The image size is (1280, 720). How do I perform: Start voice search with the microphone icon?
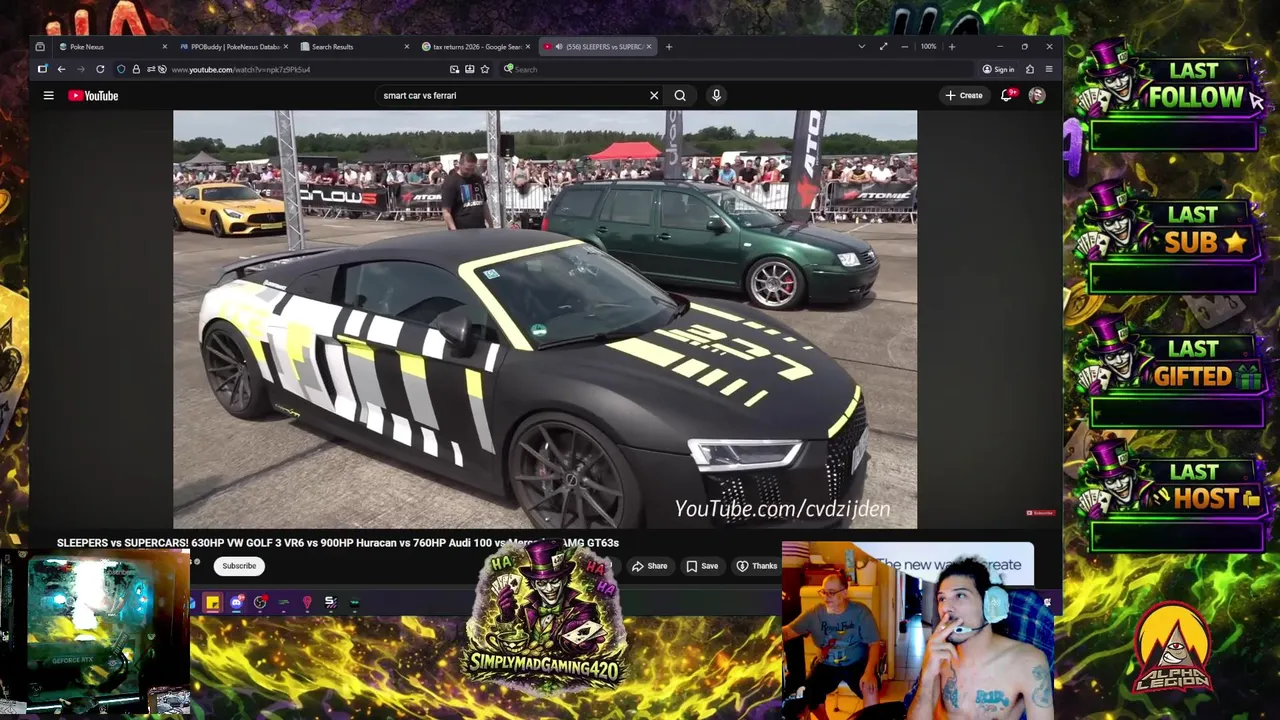click(716, 95)
